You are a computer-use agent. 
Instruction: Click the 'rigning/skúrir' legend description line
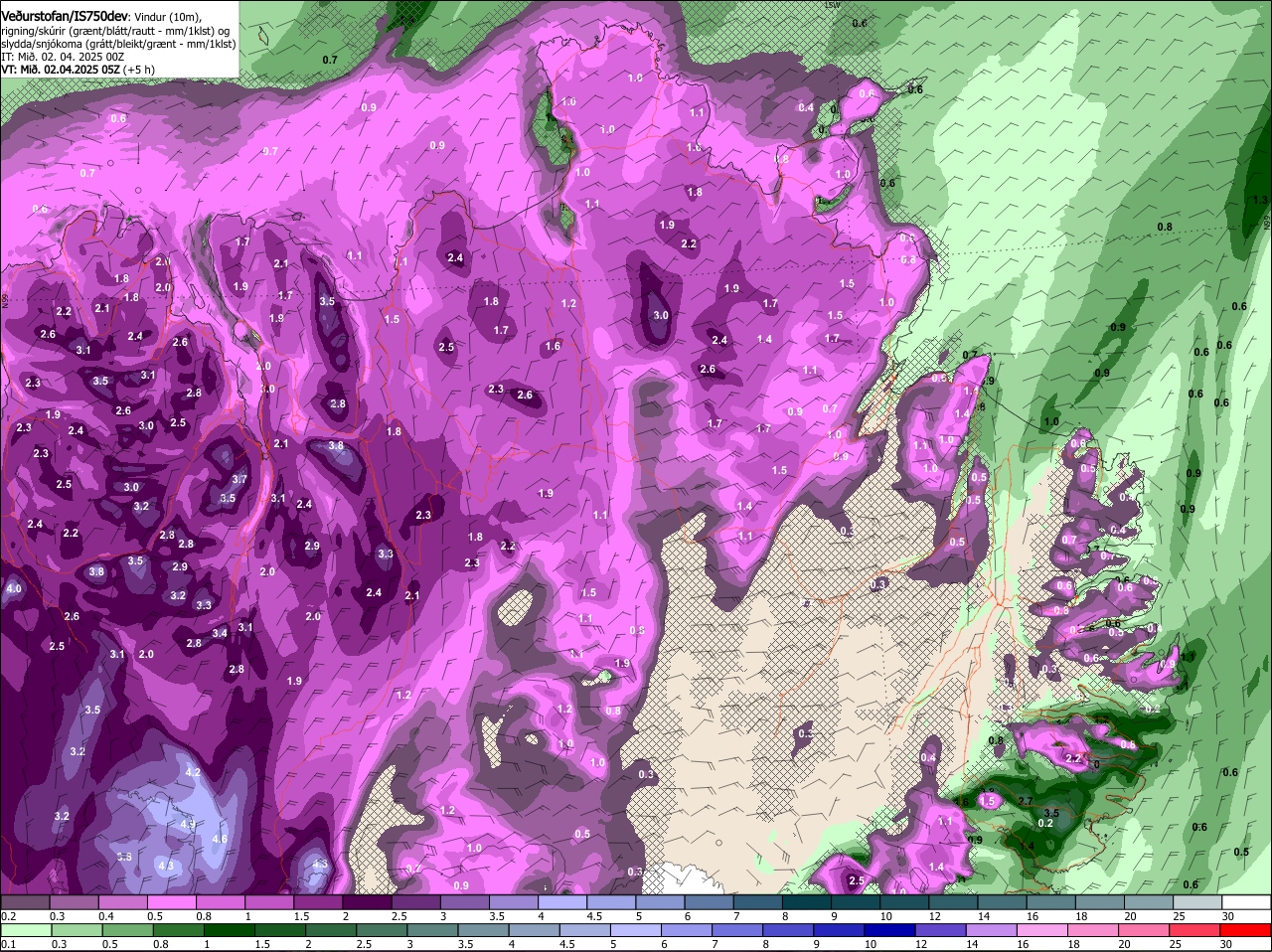[114, 31]
